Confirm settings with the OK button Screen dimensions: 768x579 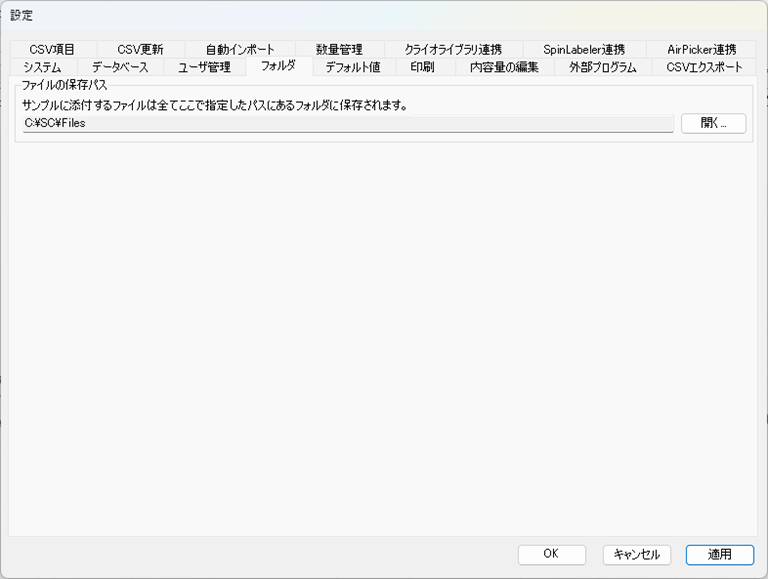click(551, 554)
